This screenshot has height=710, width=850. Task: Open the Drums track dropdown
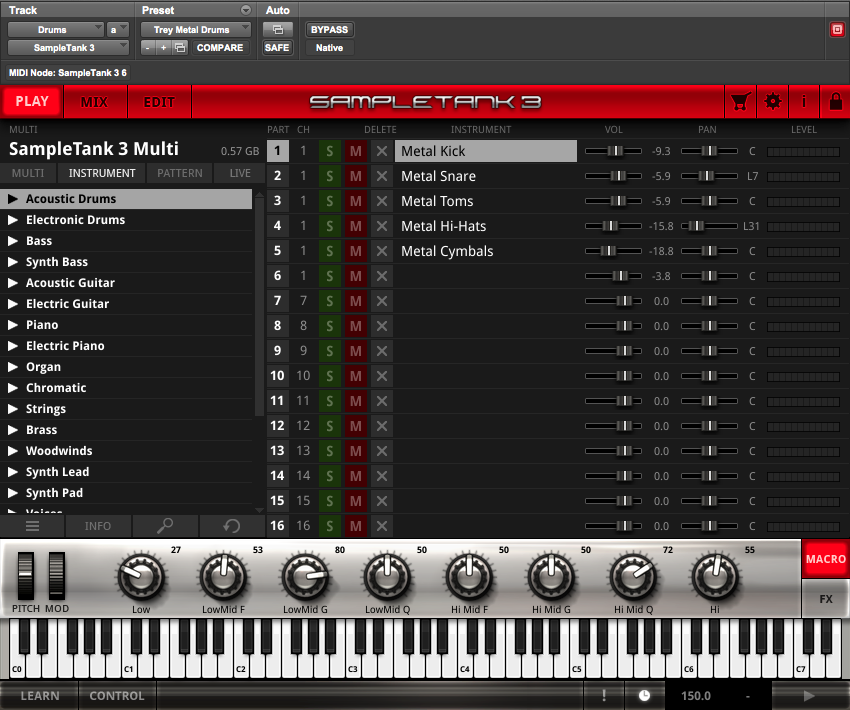pyautogui.click(x=55, y=30)
